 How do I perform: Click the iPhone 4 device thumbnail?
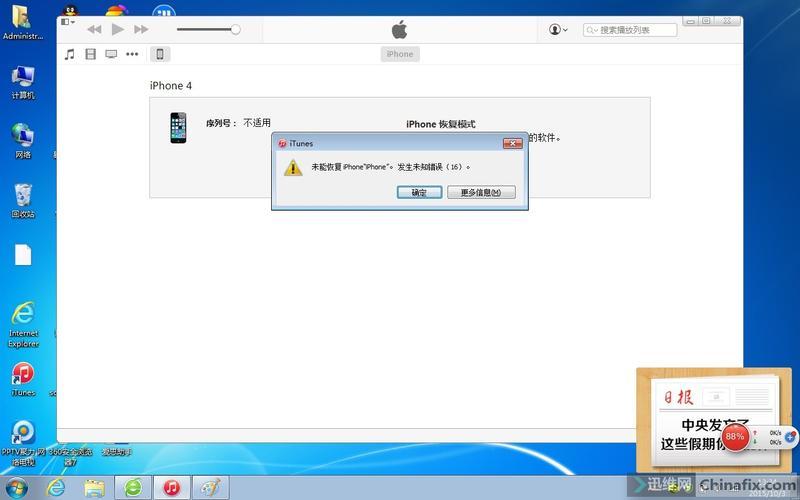pos(178,128)
